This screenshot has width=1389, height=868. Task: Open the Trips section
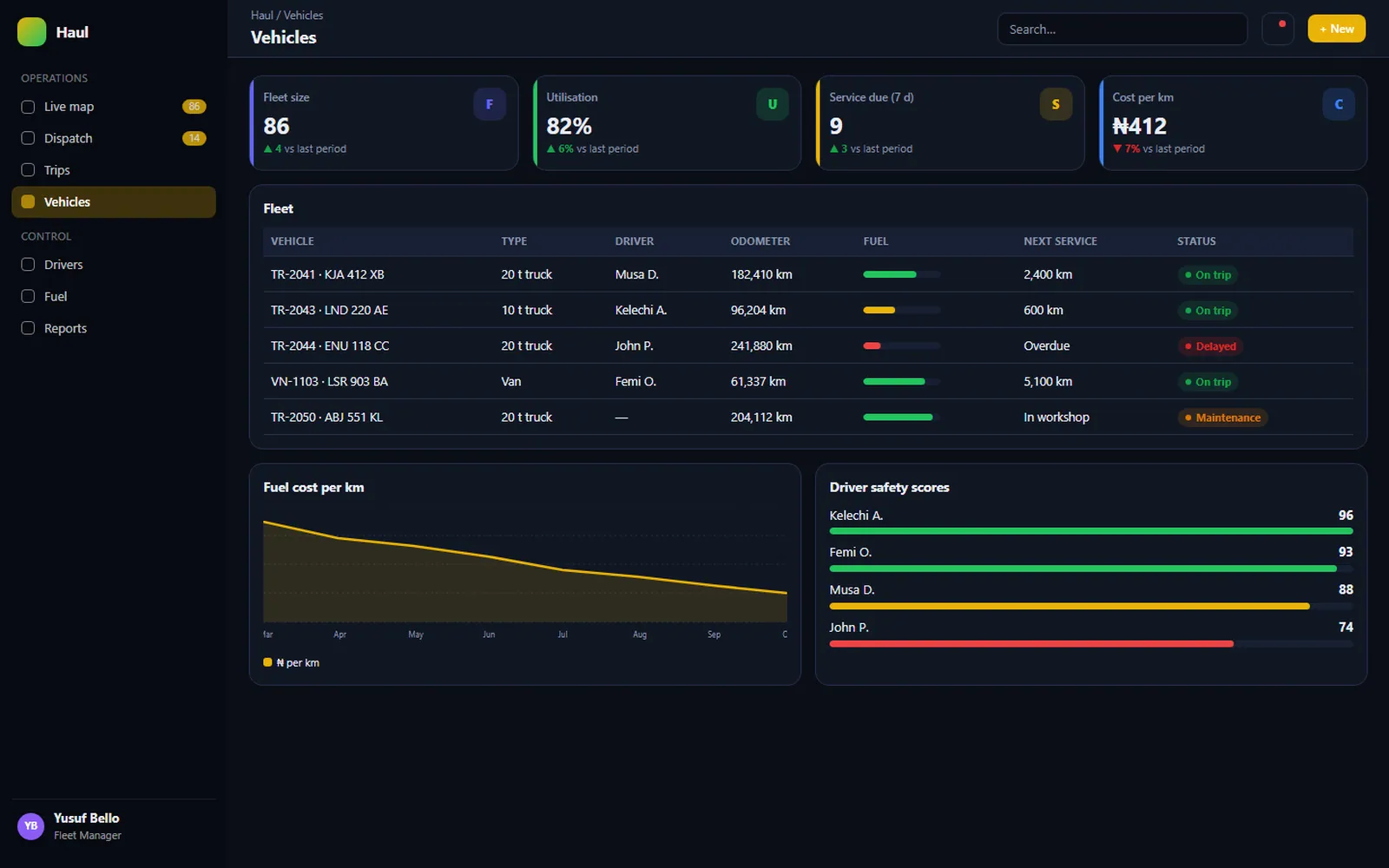(114, 170)
